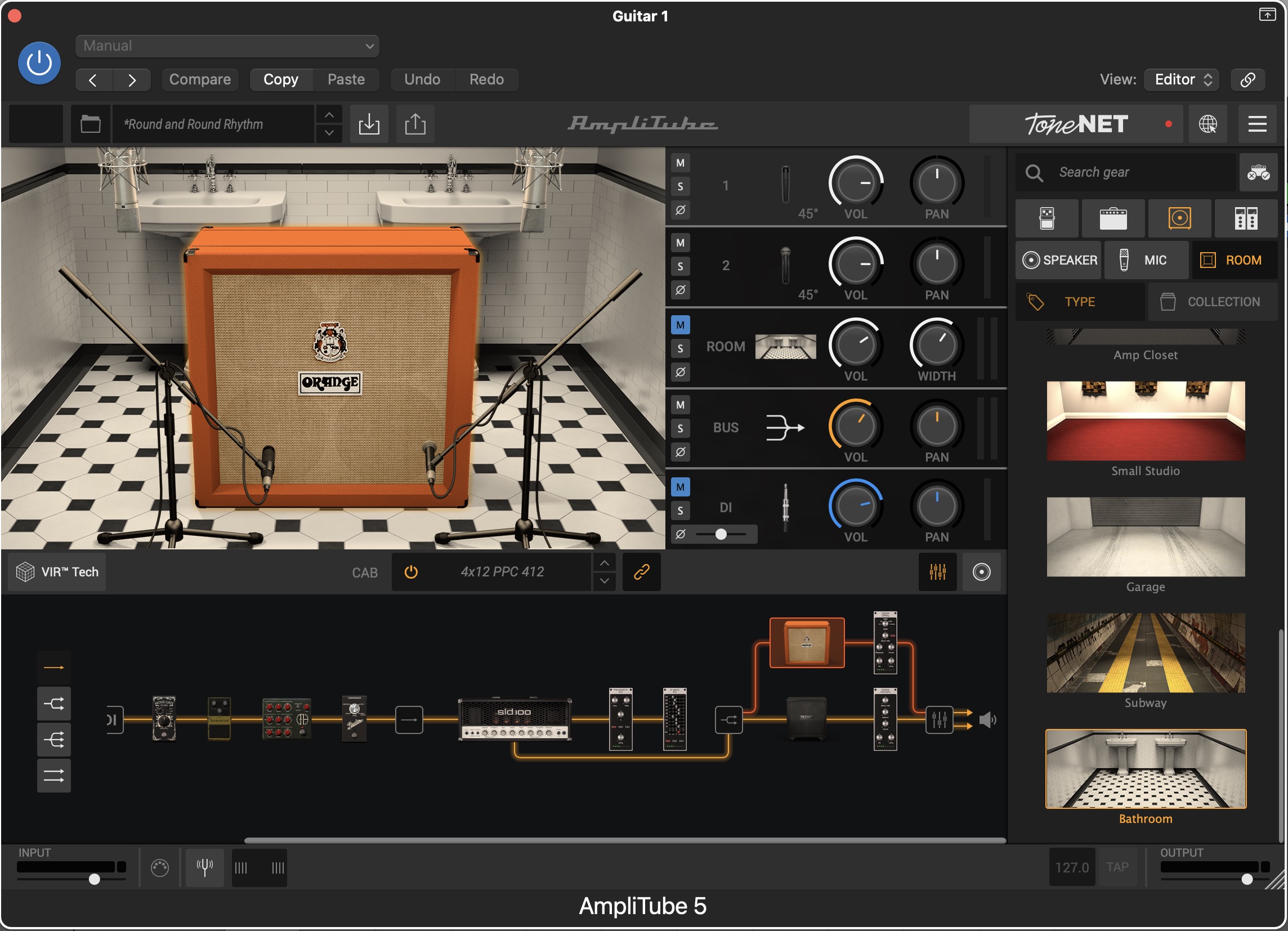This screenshot has width=1288, height=931.
Task: Solo mic 2 channel
Action: click(x=681, y=266)
